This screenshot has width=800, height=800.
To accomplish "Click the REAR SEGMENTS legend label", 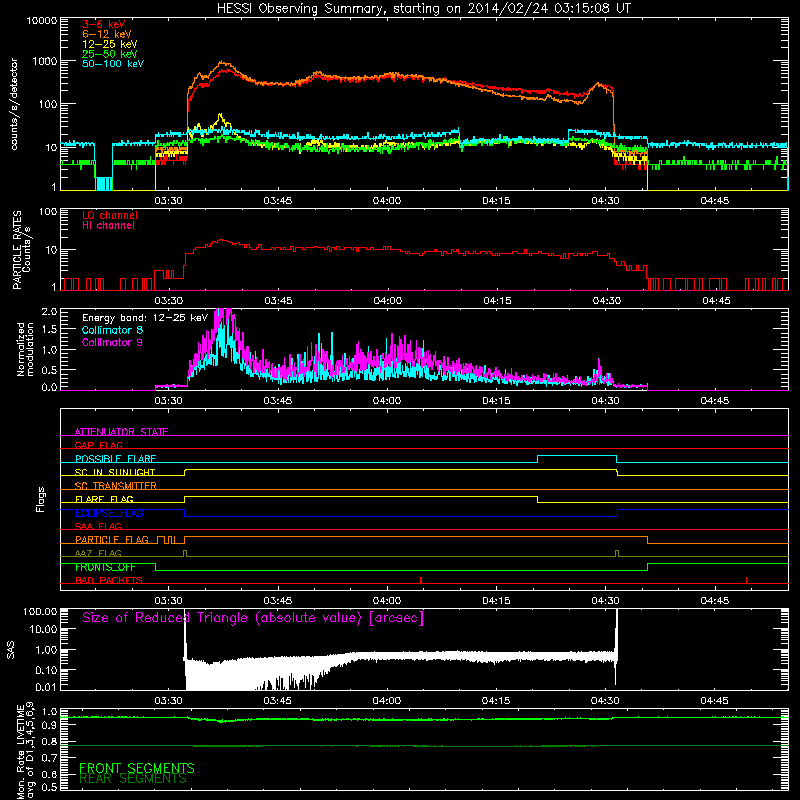I will pos(133,779).
